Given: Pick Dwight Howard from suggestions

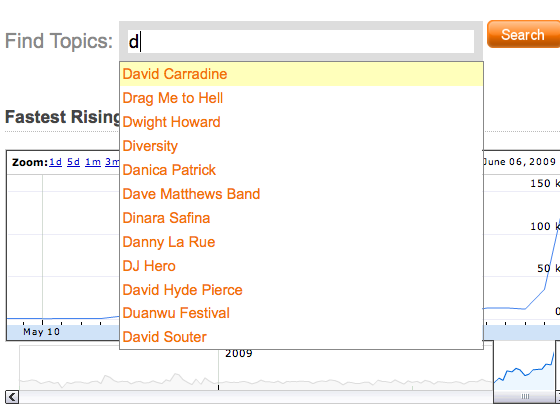Looking at the screenshot, I should pos(301,122).
